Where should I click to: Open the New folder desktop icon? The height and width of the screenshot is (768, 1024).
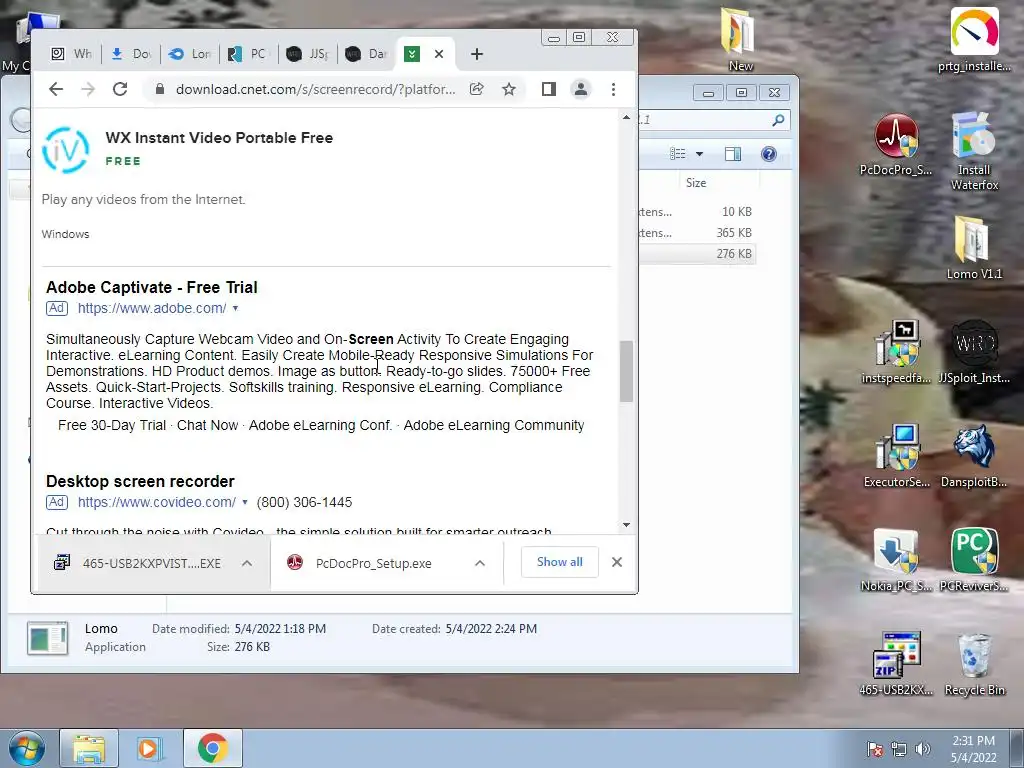[x=741, y=40]
